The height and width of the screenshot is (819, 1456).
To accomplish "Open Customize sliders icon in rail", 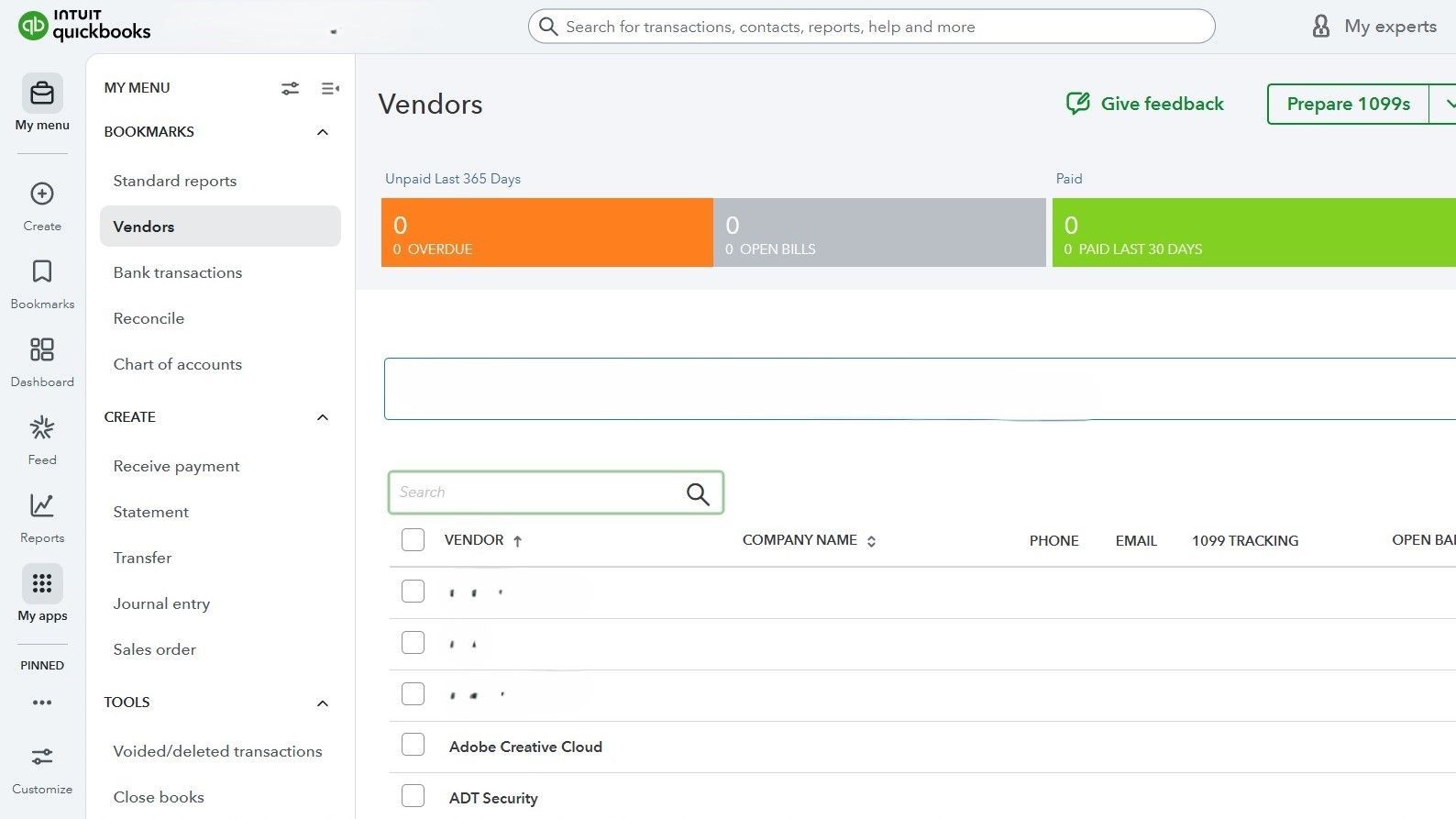I will (42, 757).
